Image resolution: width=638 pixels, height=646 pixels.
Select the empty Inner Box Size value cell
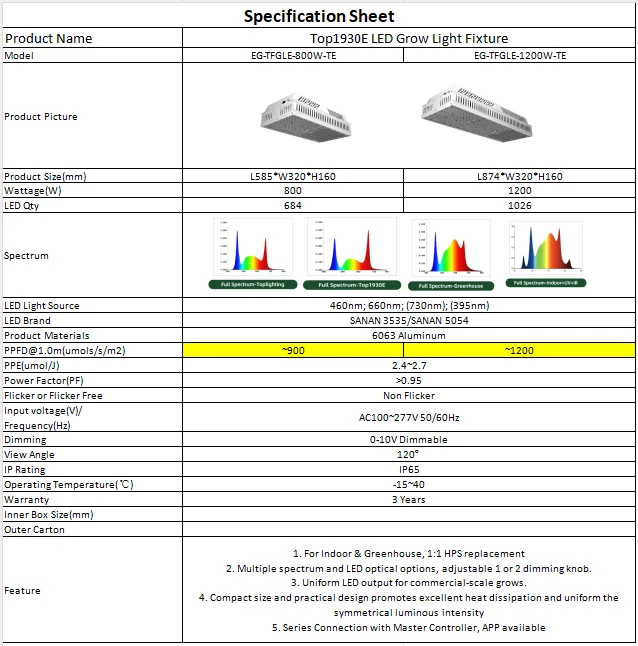[x=408, y=515]
